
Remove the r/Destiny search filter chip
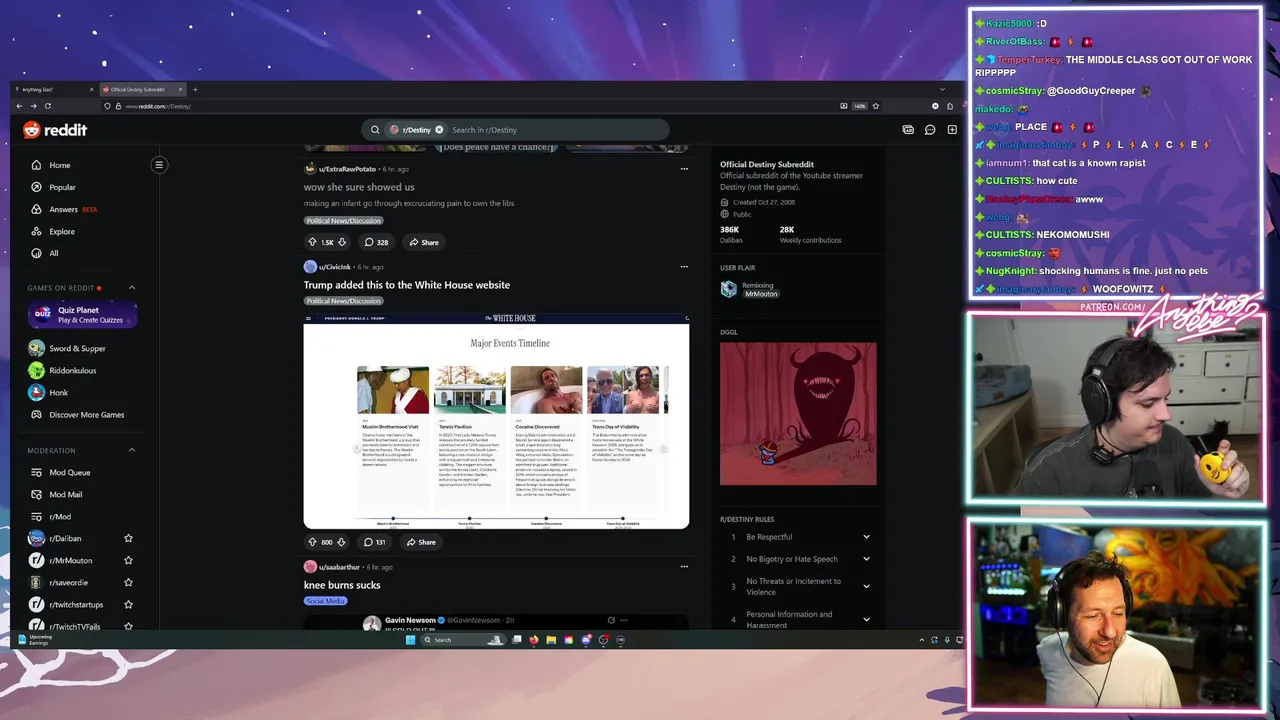tap(439, 130)
